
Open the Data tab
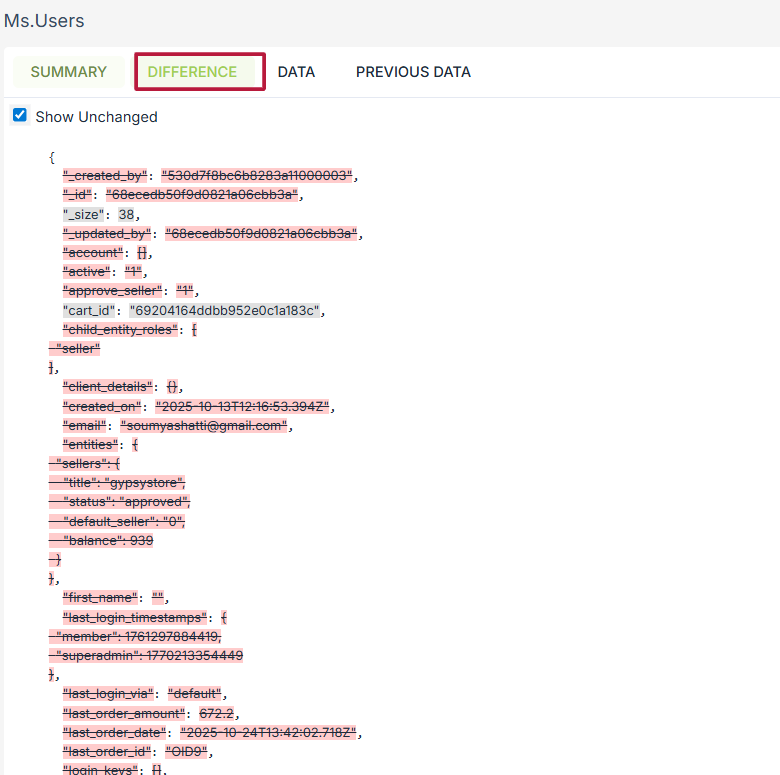[x=296, y=72]
